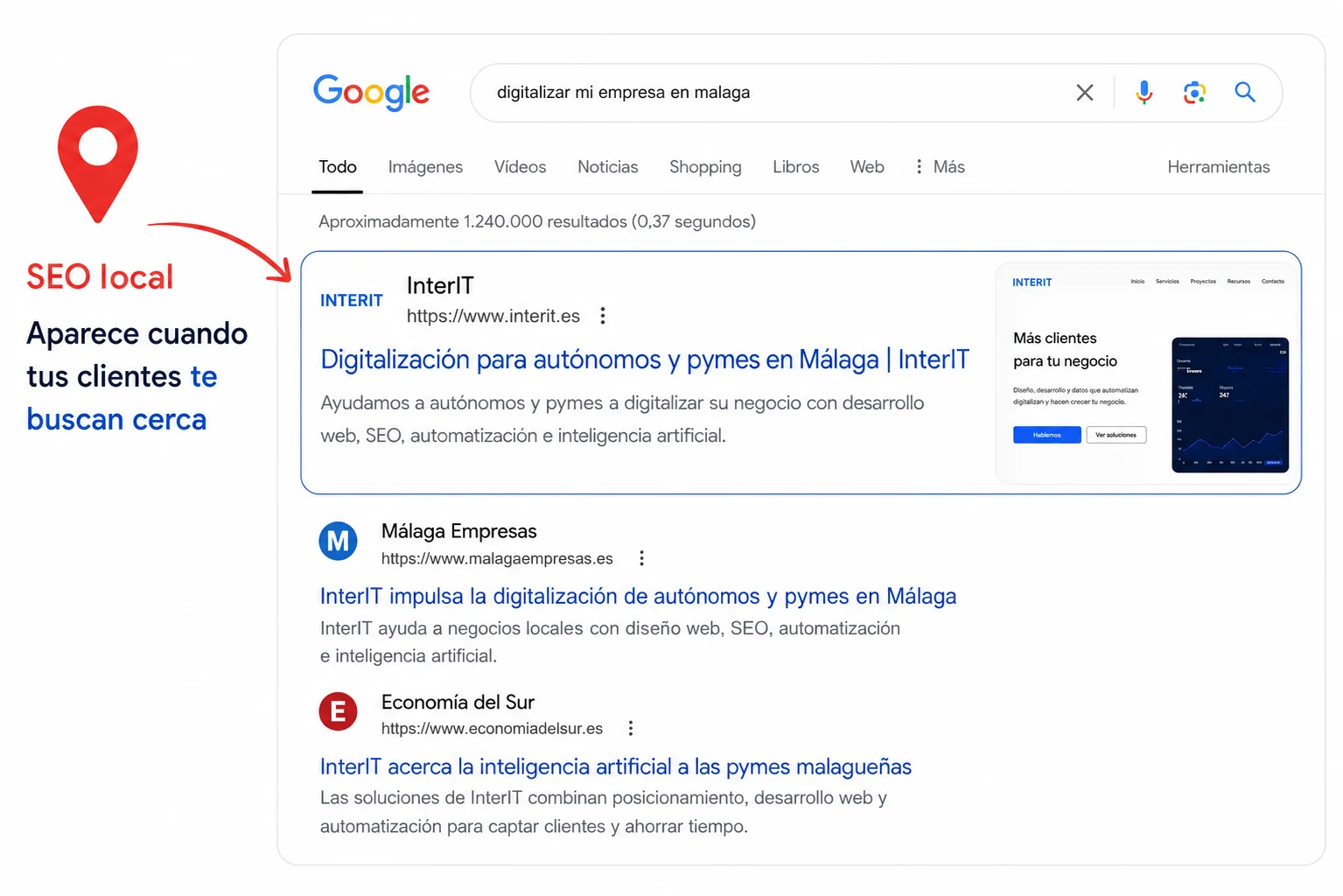Click the snippet 'Ayudamos a autónomos y pymes'
The width and height of the screenshot is (1343, 896).
pyautogui.click(x=622, y=419)
